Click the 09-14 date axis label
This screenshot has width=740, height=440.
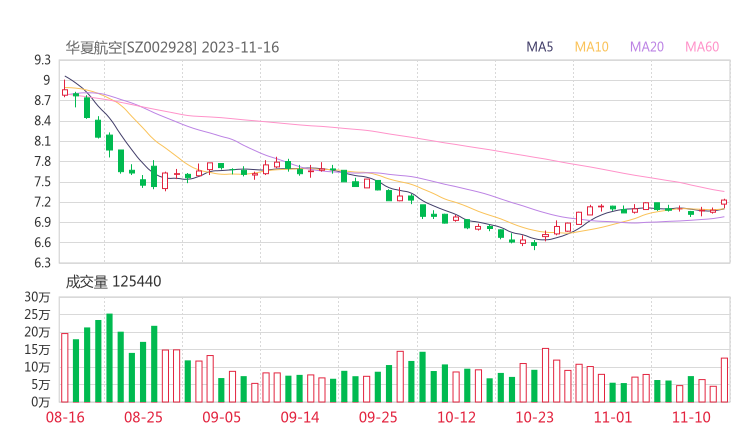[x=300, y=417]
